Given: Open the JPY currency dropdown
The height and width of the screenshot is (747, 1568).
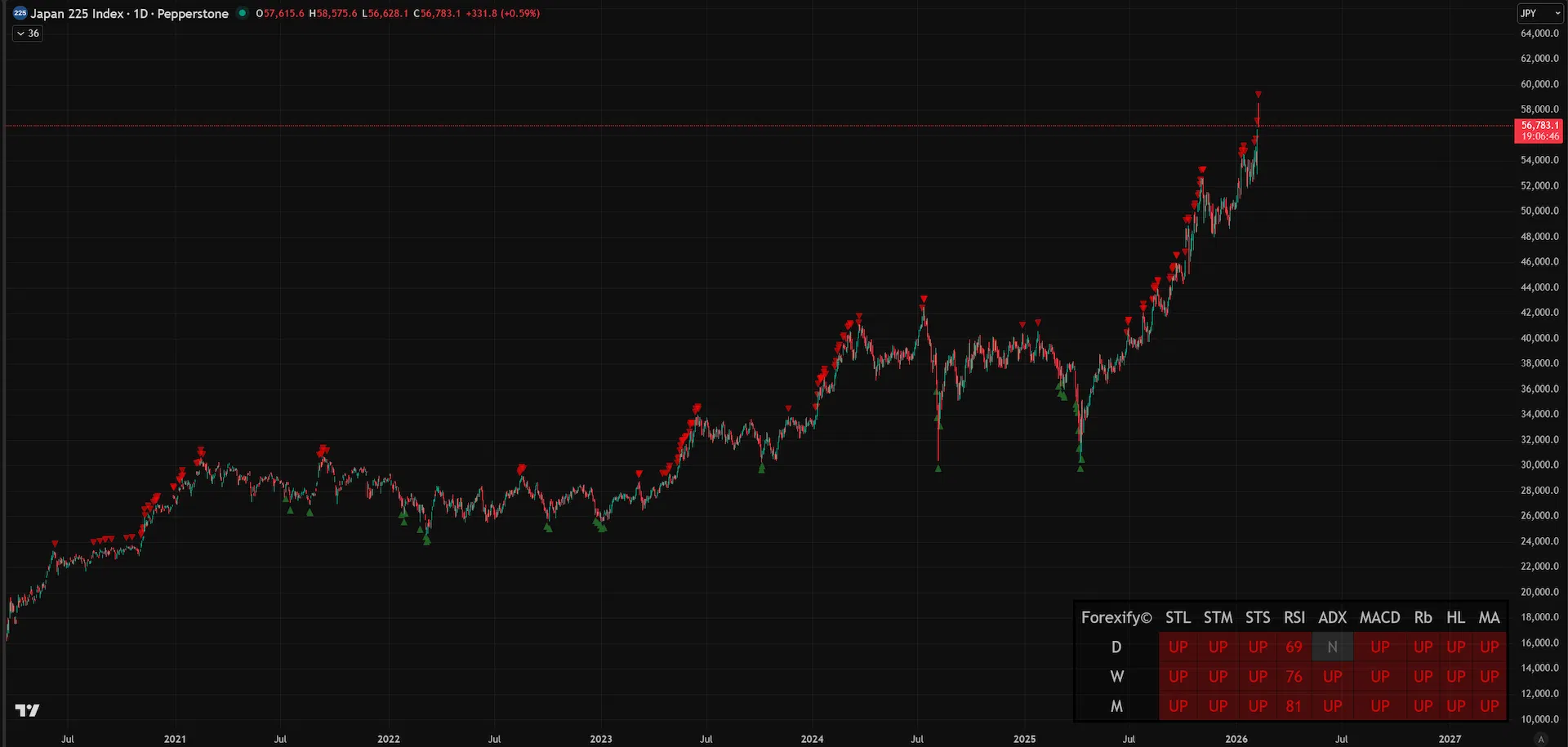Looking at the screenshot, I should [1539, 13].
